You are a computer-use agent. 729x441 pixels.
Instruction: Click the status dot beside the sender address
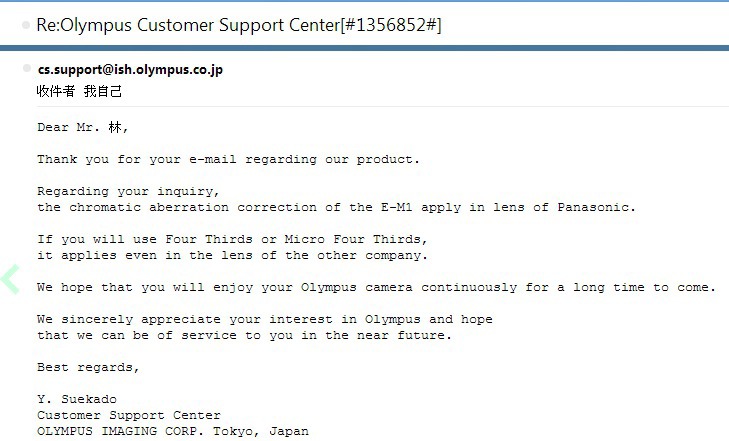tap(27, 69)
